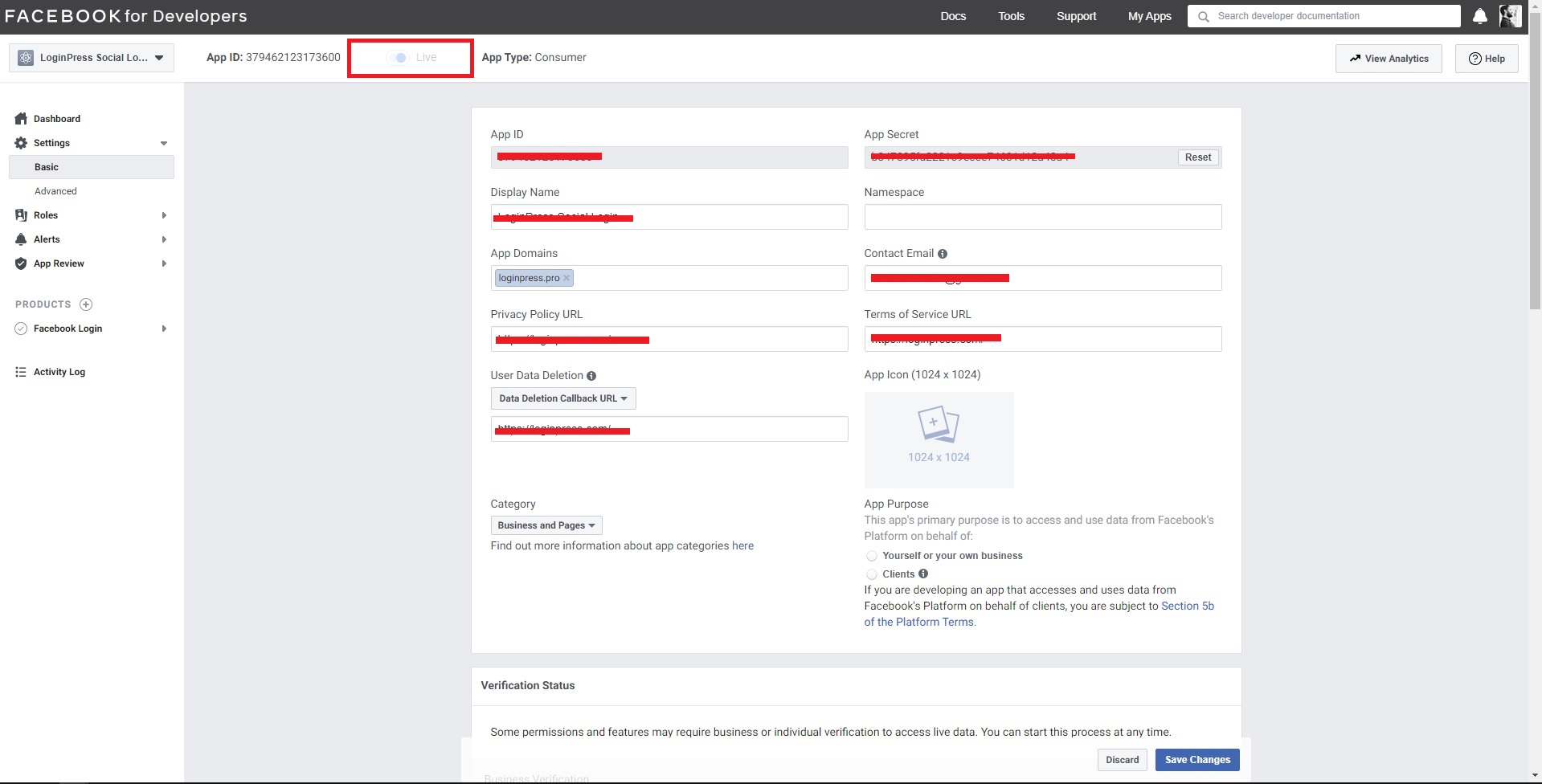Click the Terms of Service URL field
This screenshot has height=784, width=1542.
click(1043, 339)
